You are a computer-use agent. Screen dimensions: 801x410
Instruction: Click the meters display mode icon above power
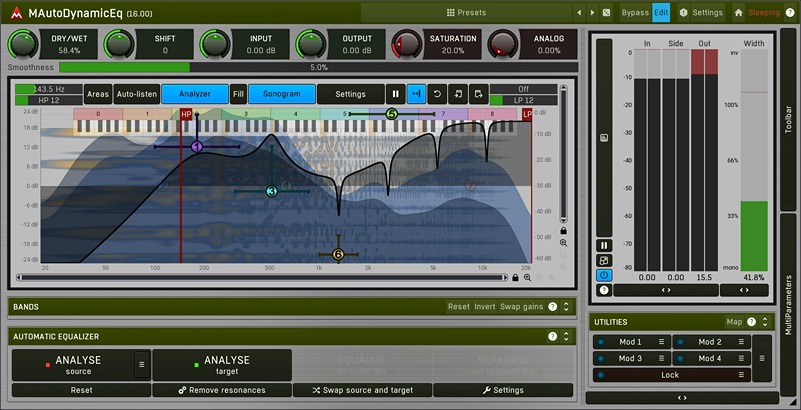click(x=604, y=260)
